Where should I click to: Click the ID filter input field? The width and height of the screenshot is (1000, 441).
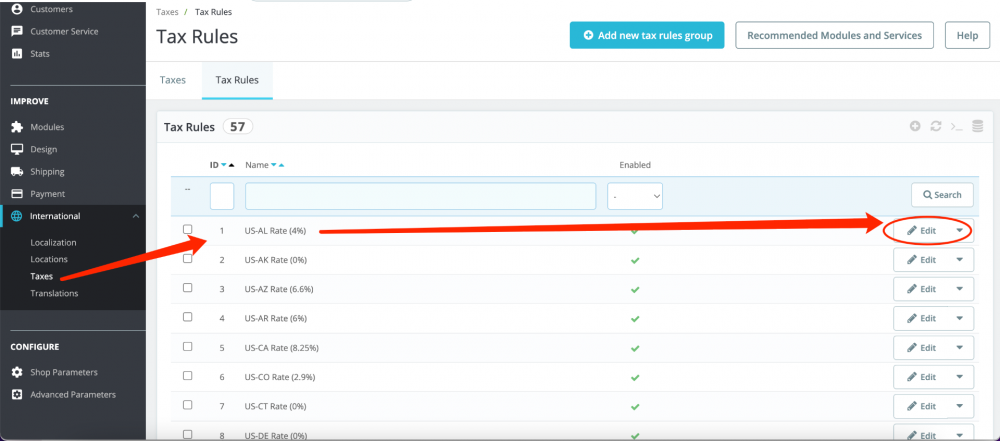point(222,196)
